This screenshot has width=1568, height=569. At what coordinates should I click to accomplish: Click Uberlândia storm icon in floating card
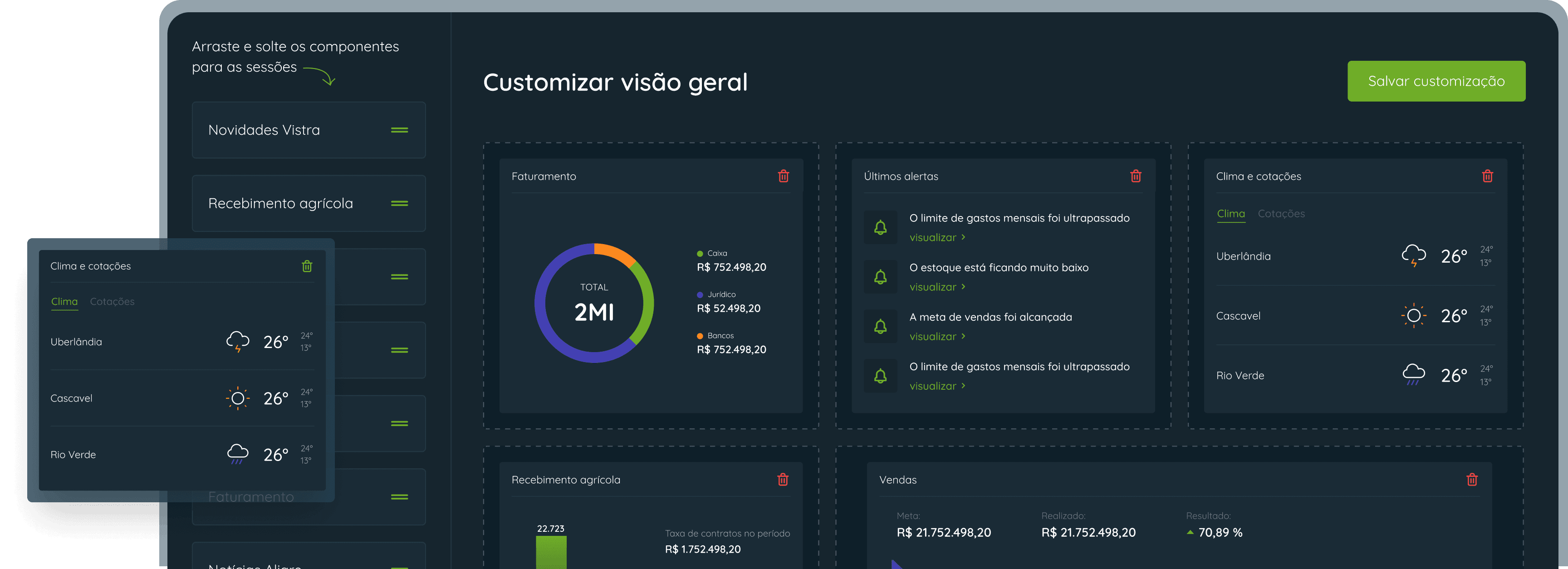coord(237,341)
